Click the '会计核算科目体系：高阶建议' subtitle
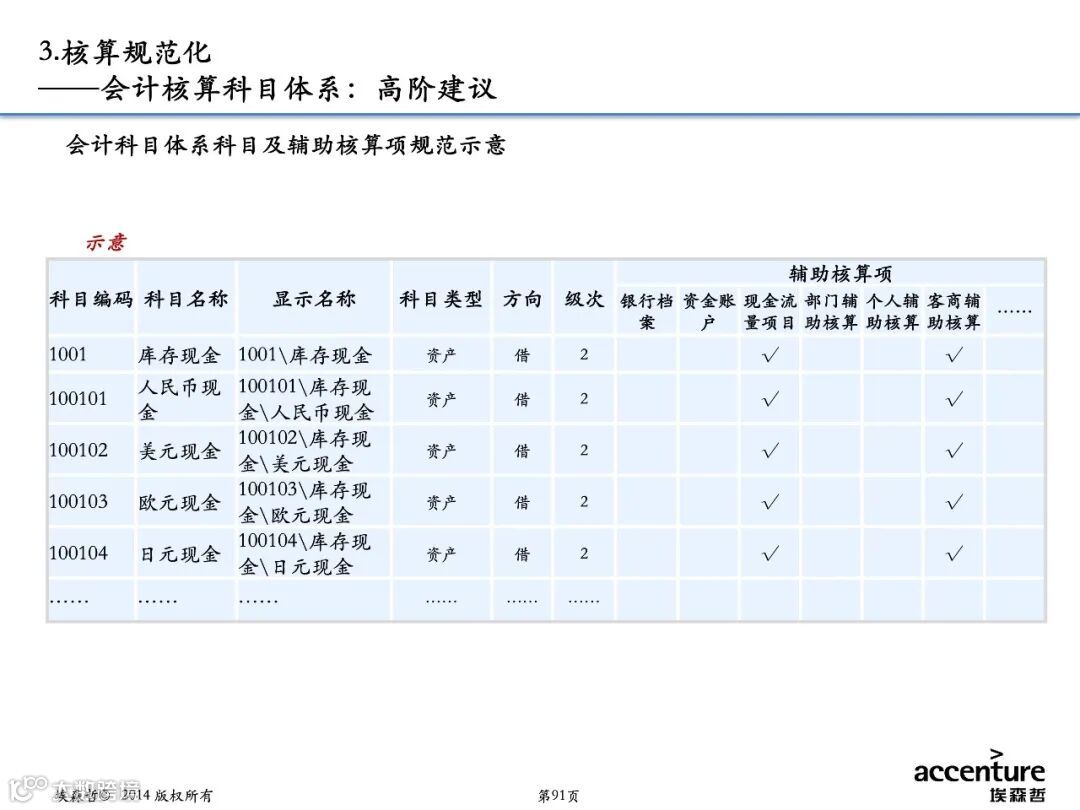 click(x=298, y=89)
